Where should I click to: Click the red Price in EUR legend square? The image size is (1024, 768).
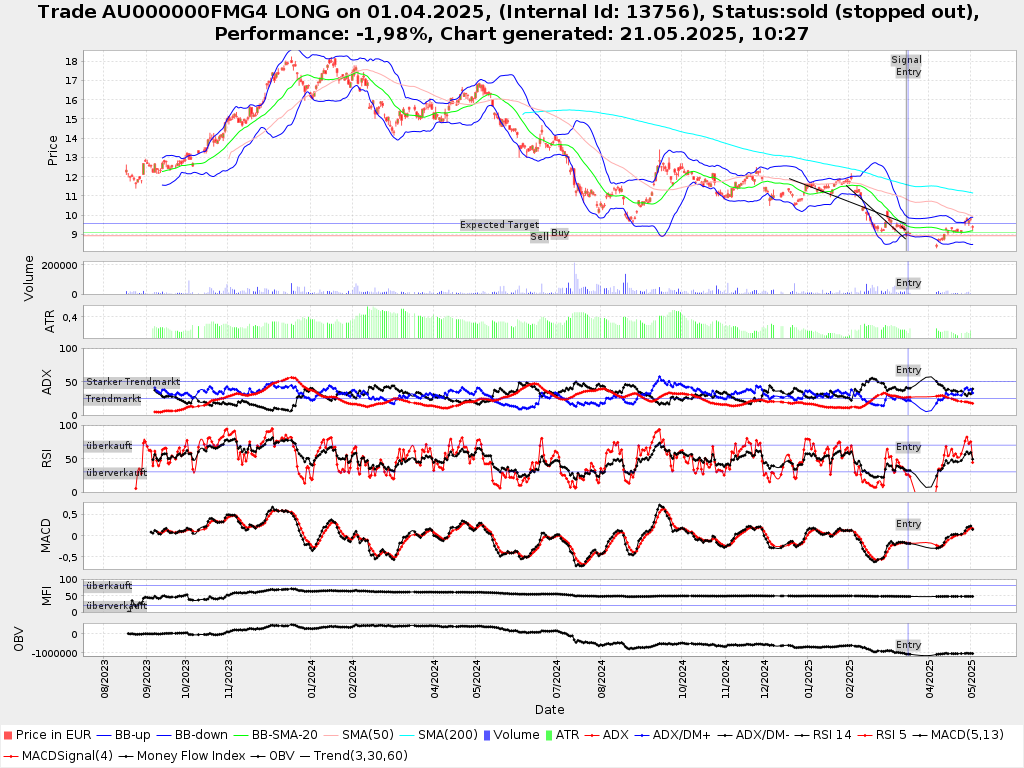coord(8,735)
